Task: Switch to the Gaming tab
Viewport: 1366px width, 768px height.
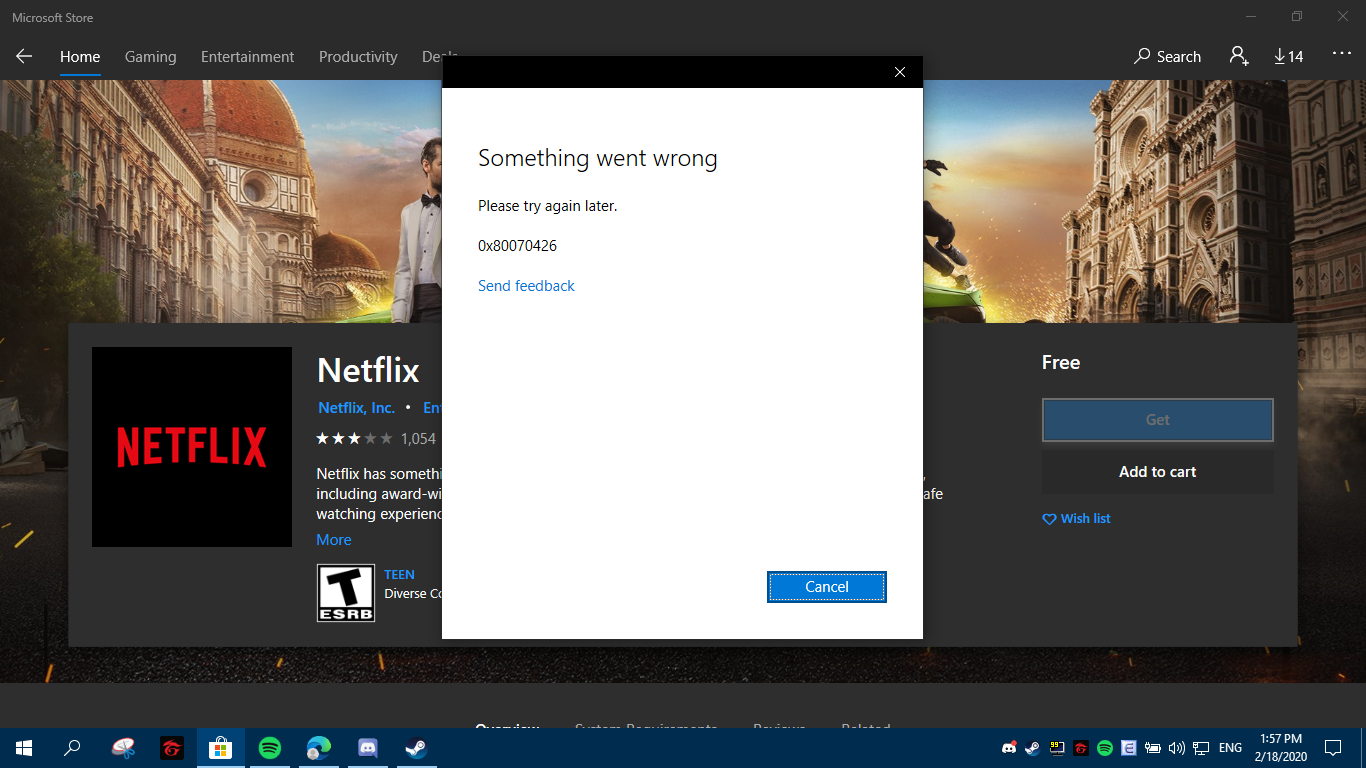Action: point(150,57)
